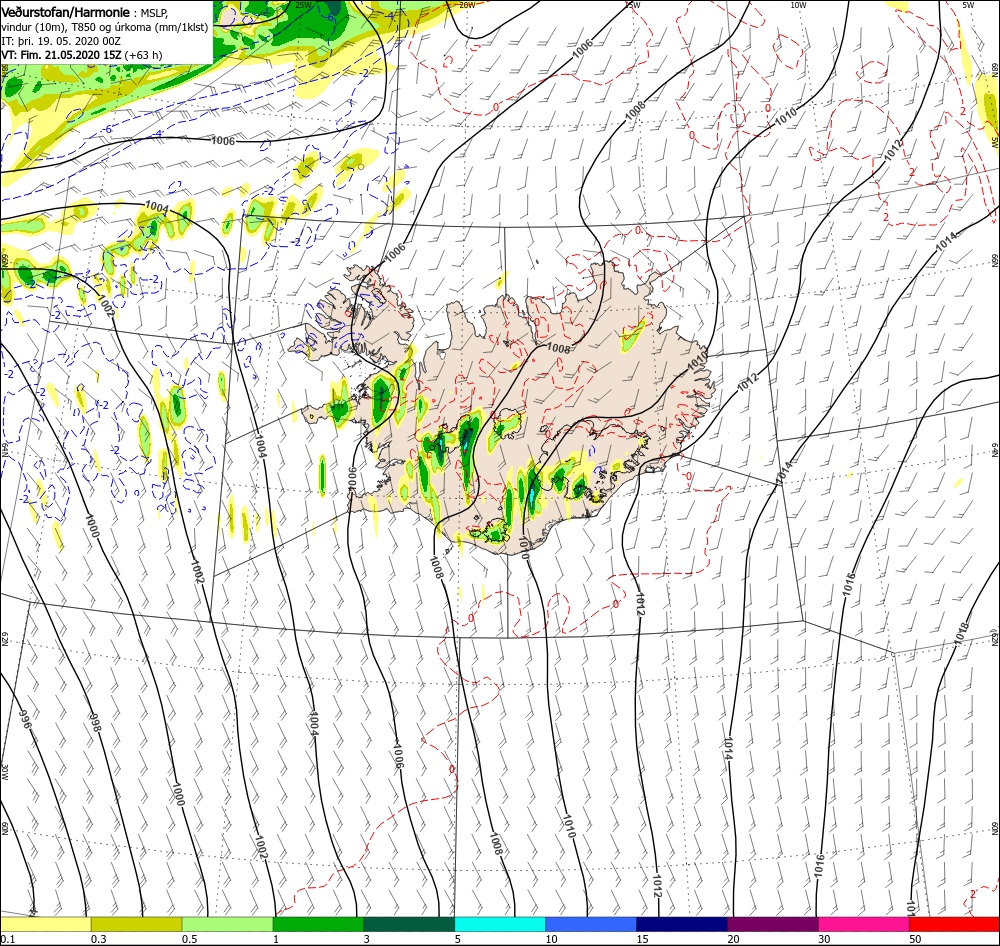Click the '996' isobar label
Screen dimensions: 1000x946
click(x=26, y=719)
